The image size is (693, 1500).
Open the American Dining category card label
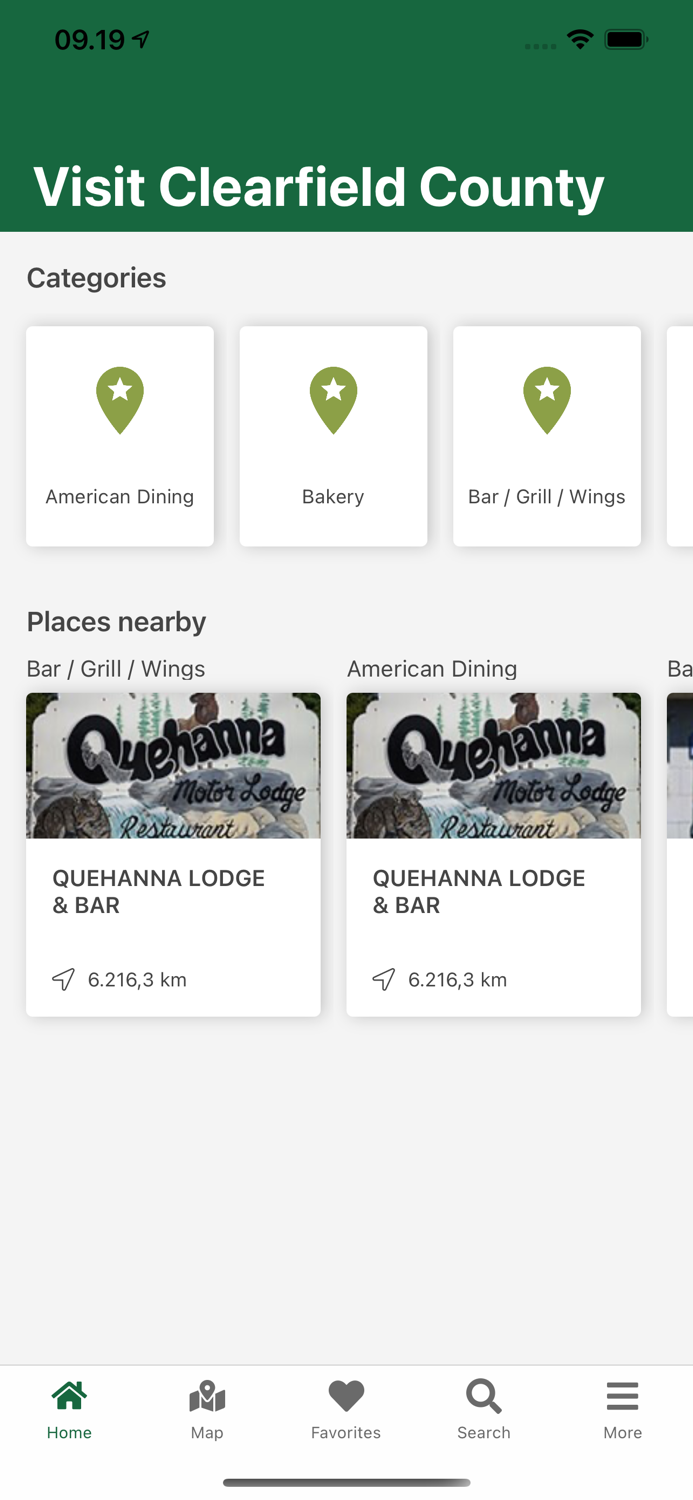[120, 497]
